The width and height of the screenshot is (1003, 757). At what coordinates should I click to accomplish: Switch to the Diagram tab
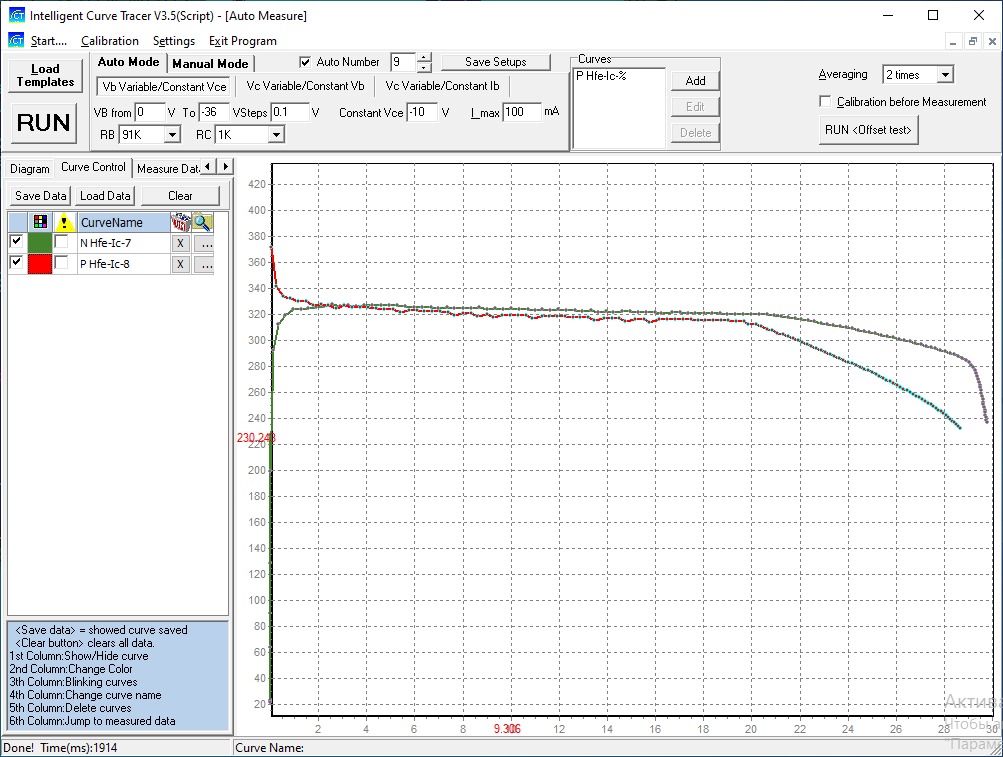click(x=29, y=169)
